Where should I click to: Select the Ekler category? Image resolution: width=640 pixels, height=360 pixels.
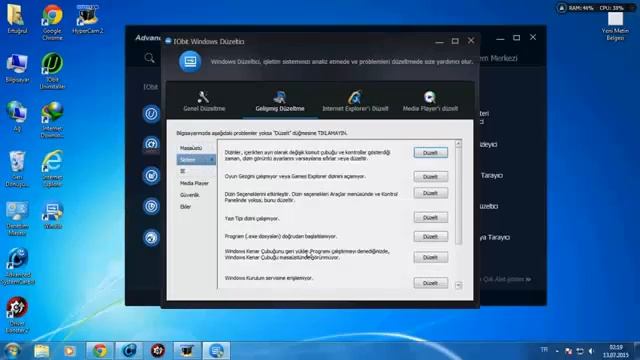pos(185,207)
